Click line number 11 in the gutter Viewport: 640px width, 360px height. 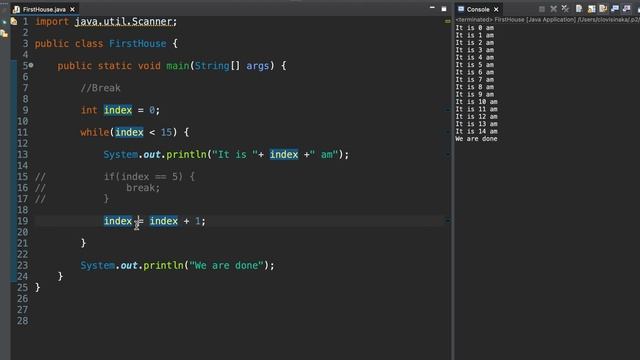(x=22, y=132)
